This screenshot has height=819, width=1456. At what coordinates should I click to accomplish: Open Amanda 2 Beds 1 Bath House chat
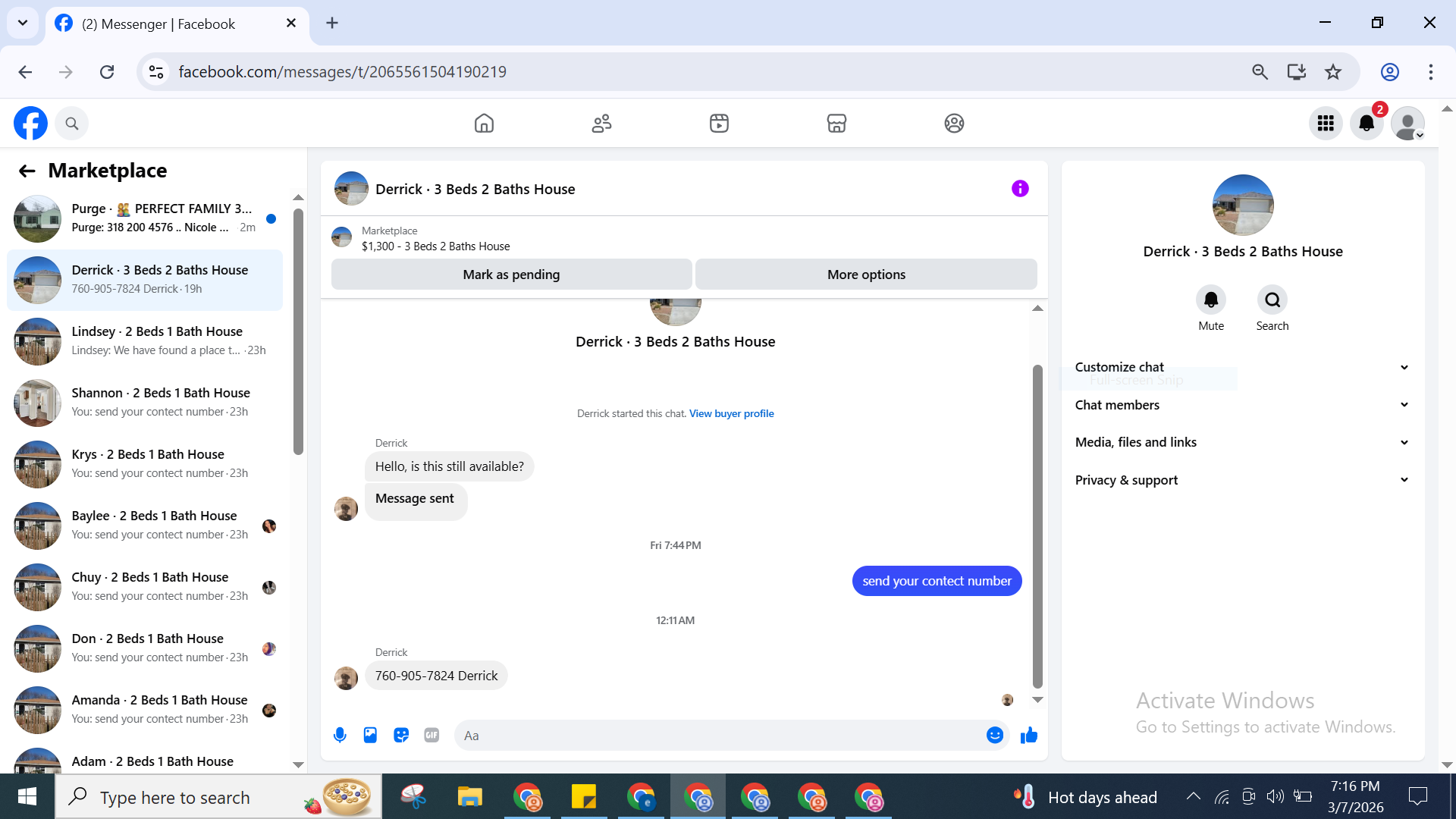(145, 710)
